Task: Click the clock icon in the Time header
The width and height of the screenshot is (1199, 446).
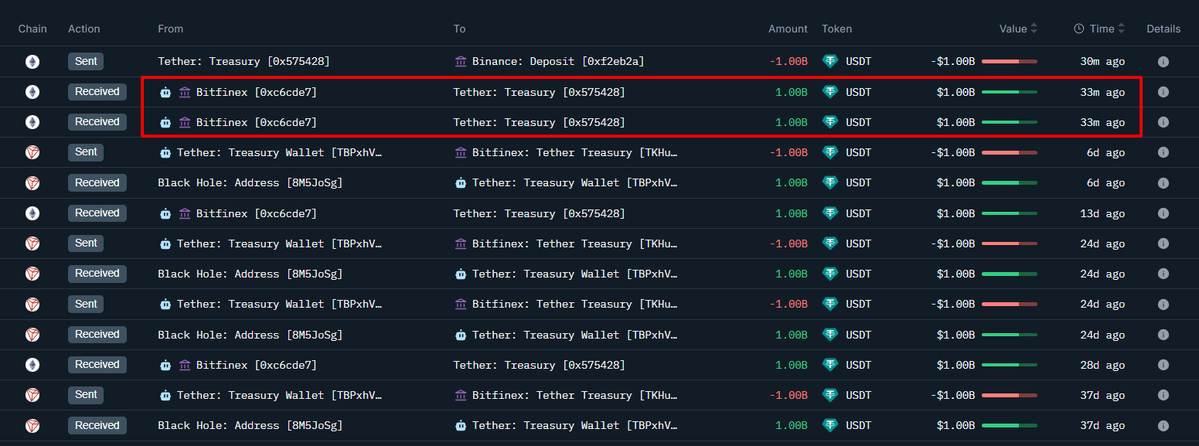Action: click(x=1079, y=28)
